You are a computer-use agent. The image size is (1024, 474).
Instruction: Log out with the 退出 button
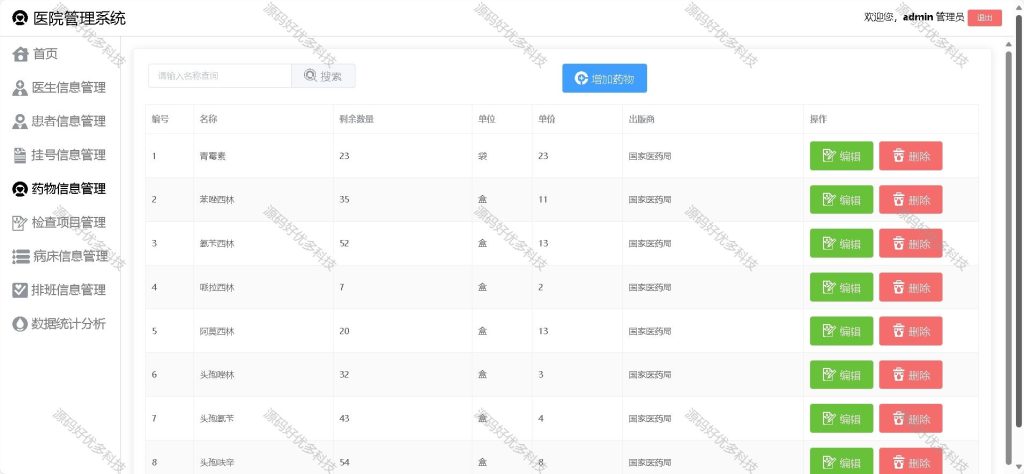pyautogui.click(x=984, y=18)
